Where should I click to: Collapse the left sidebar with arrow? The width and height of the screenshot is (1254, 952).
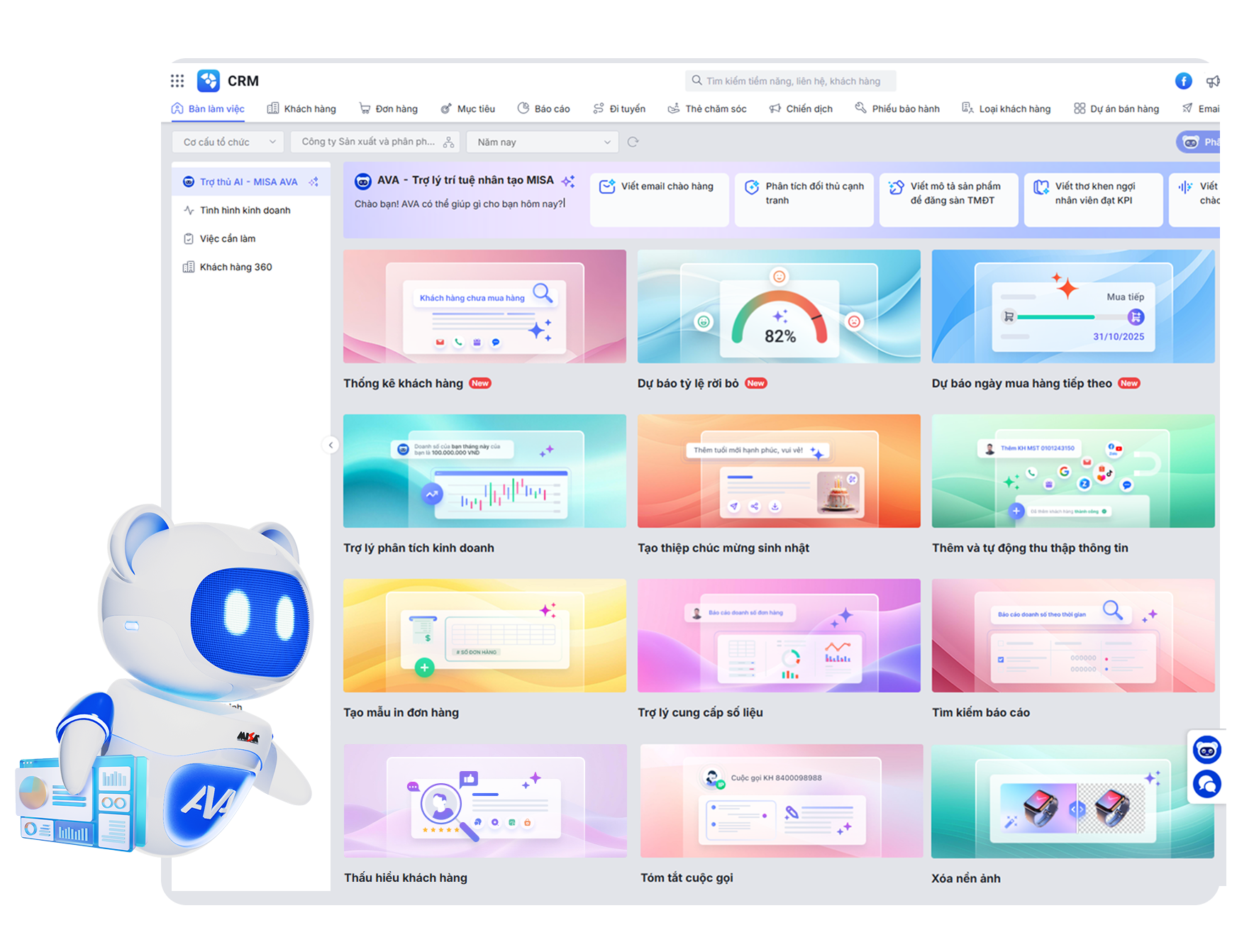331,445
